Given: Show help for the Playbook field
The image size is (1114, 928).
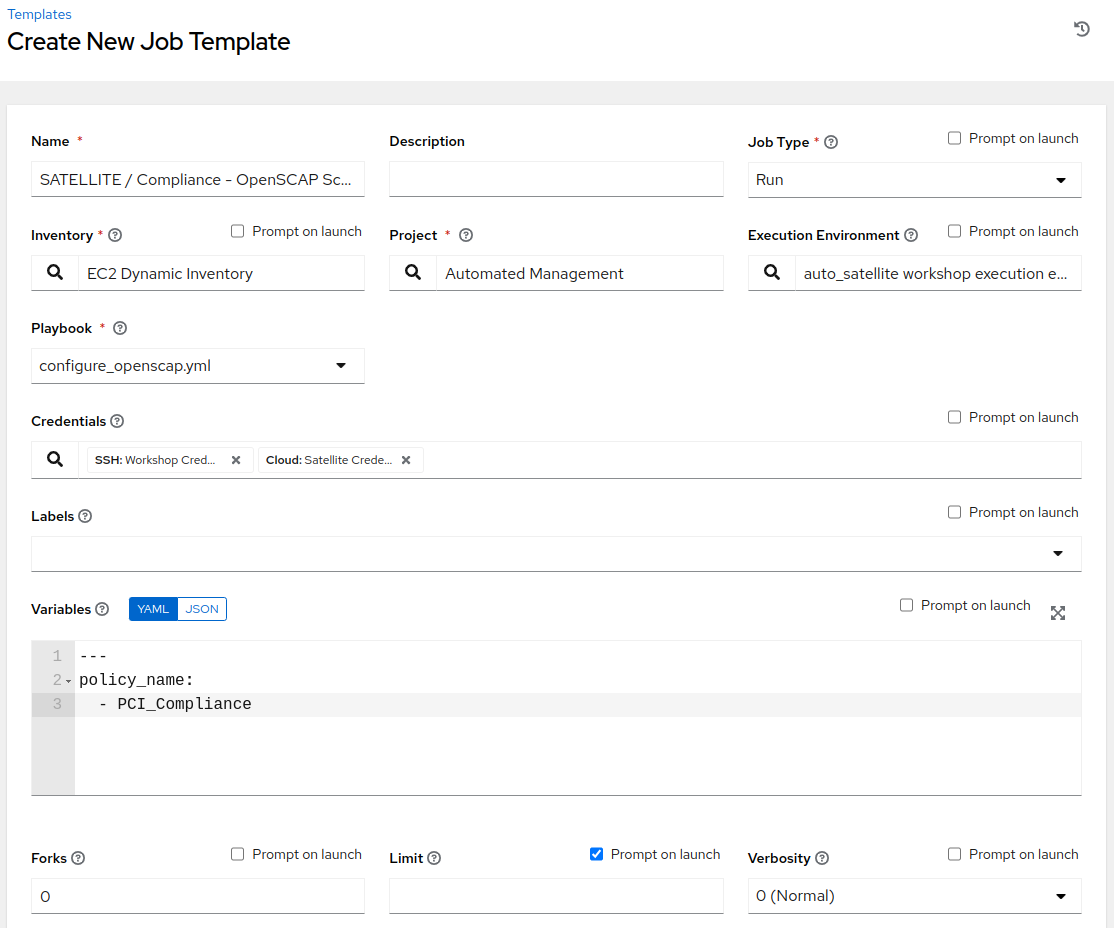Looking at the screenshot, I should 120,328.
